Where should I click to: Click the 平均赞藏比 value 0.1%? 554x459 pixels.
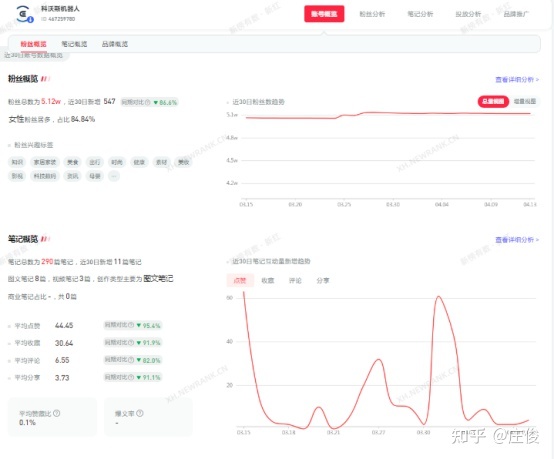pyautogui.click(x=28, y=422)
